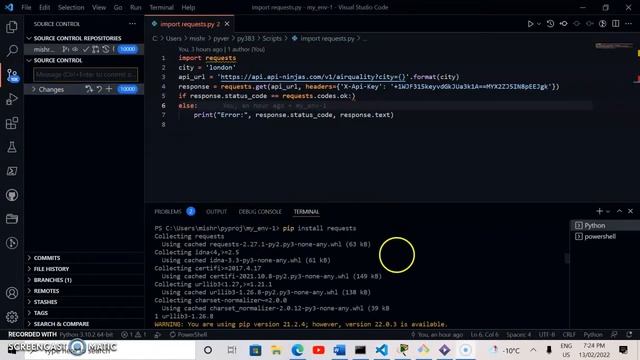Open File Explorer from taskbar
Screen dimensions: 640x360
276,350
